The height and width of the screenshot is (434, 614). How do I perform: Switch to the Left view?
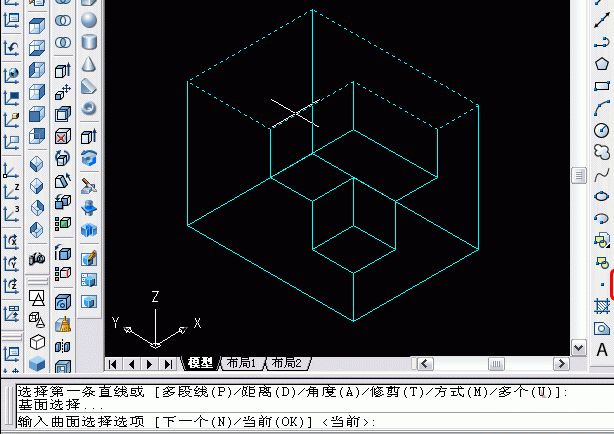click(37, 71)
